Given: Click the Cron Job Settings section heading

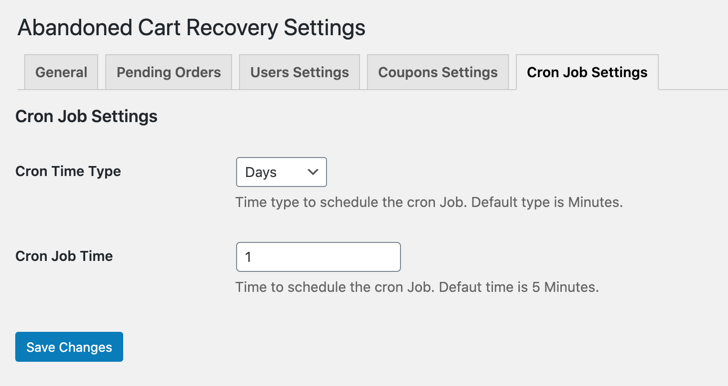Looking at the screenshot, I should [86, 116].
